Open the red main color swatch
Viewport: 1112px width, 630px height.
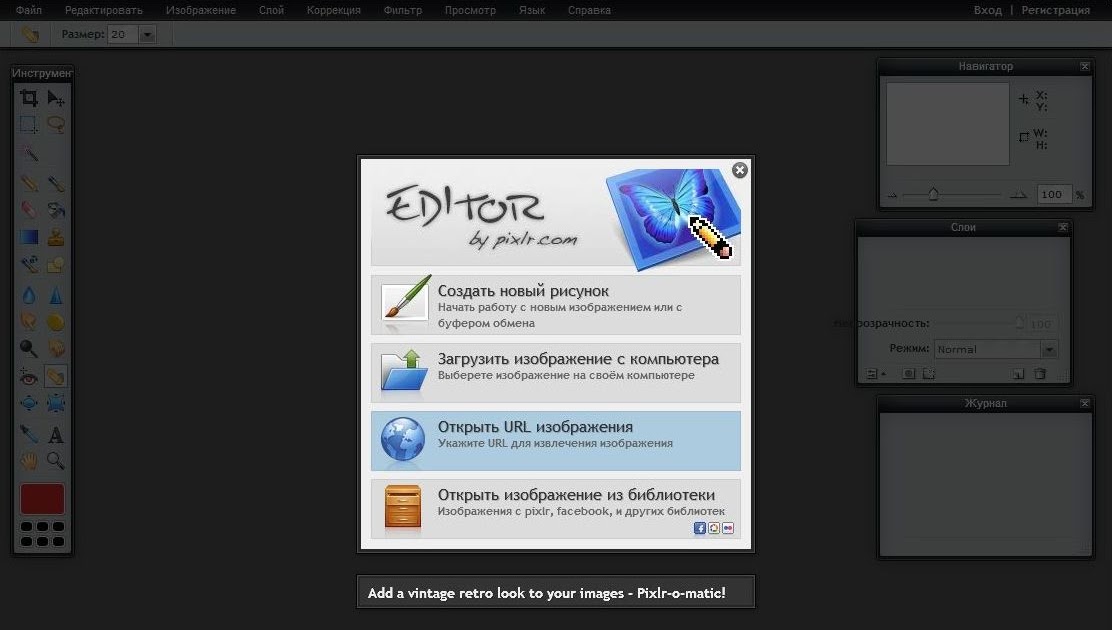pos(43,499)
